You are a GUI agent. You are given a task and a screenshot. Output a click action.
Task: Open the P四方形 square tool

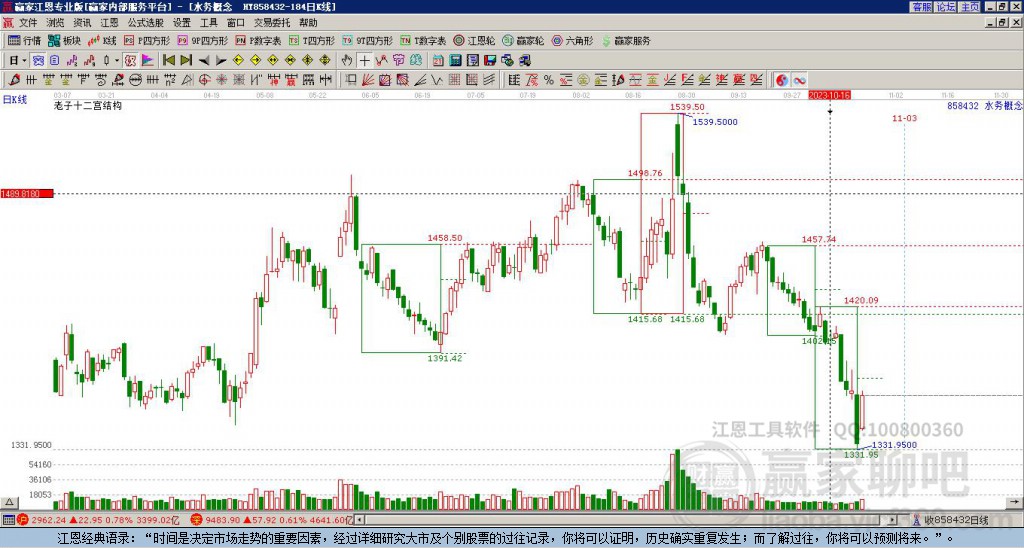tap(147, 40)
